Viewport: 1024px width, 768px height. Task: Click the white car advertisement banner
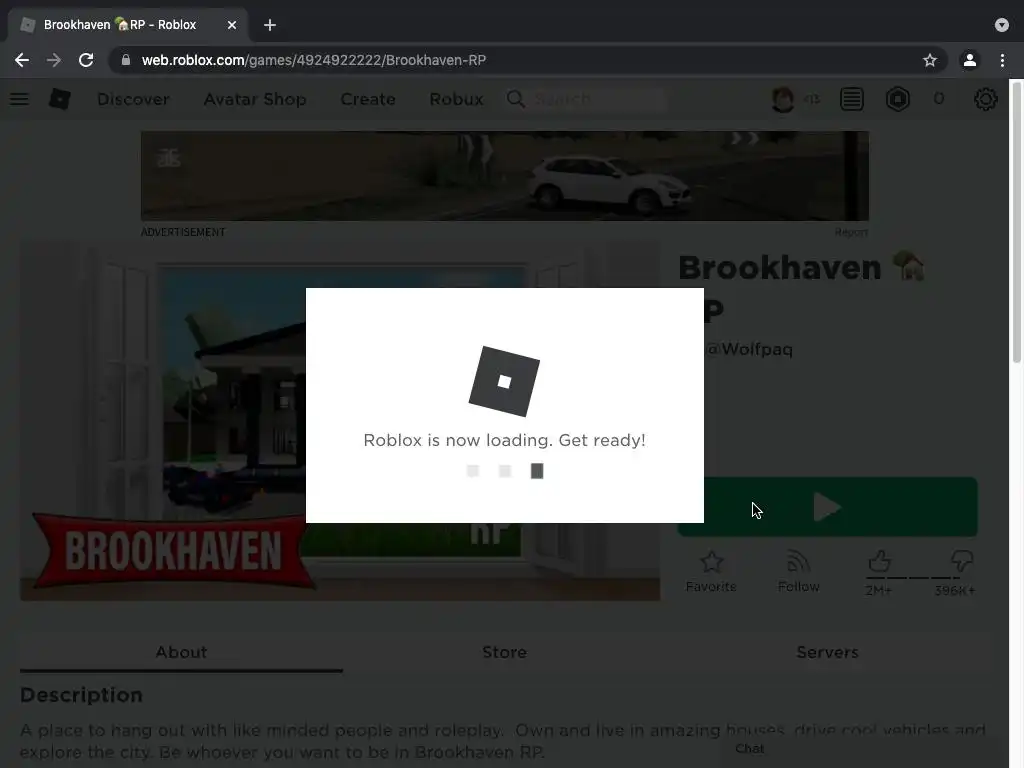point(505,176)
